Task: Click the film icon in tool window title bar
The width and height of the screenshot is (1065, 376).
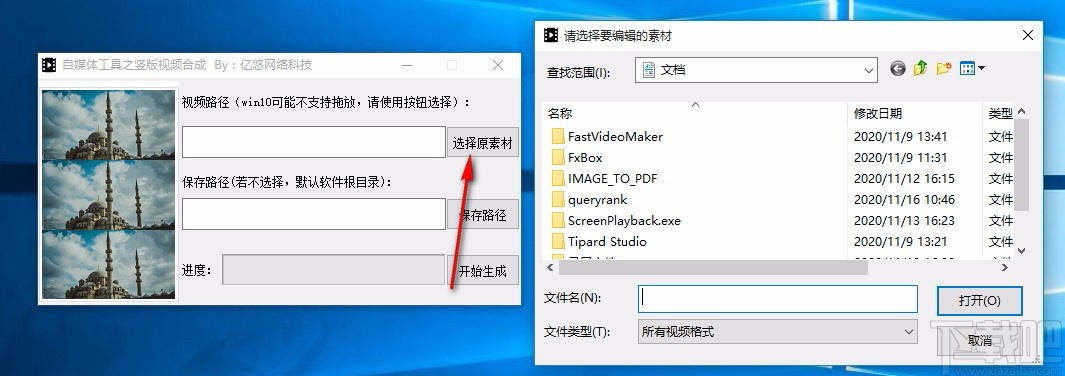Action: pyautogui.click(x=49, y=65)
